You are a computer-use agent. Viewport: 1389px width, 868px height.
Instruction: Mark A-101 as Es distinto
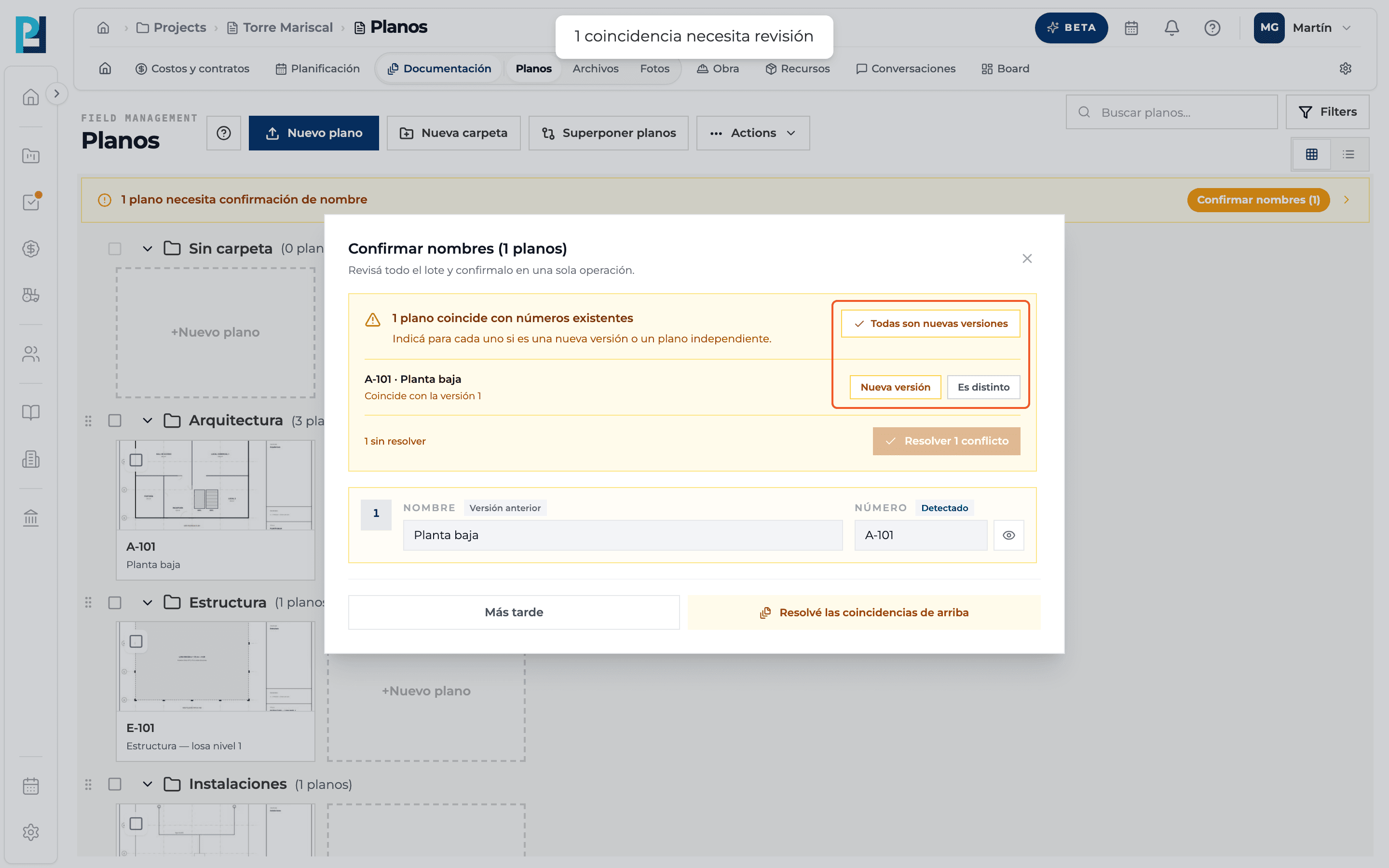tap(983, 387)
